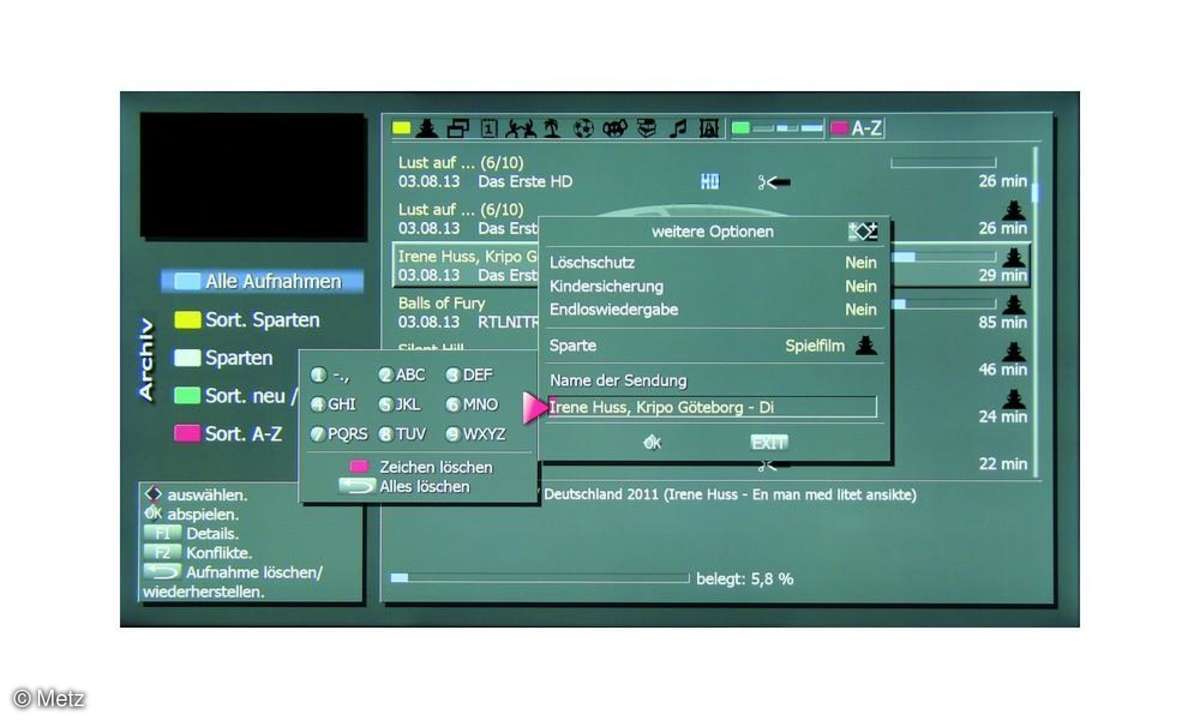
Task: Click the playback progress bar of the 29 min row
Action: [x=943, y=257]
